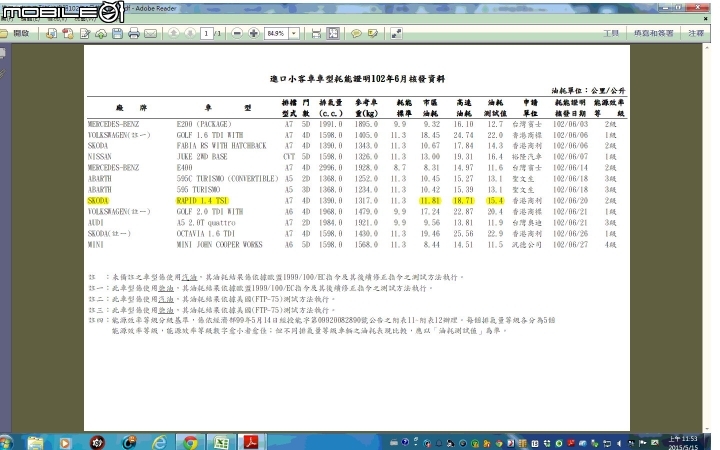720x450 pixels.
Task: Click 595C TURISMO (CONVERTIBLE) model text
Action: [x=227, y=179]
